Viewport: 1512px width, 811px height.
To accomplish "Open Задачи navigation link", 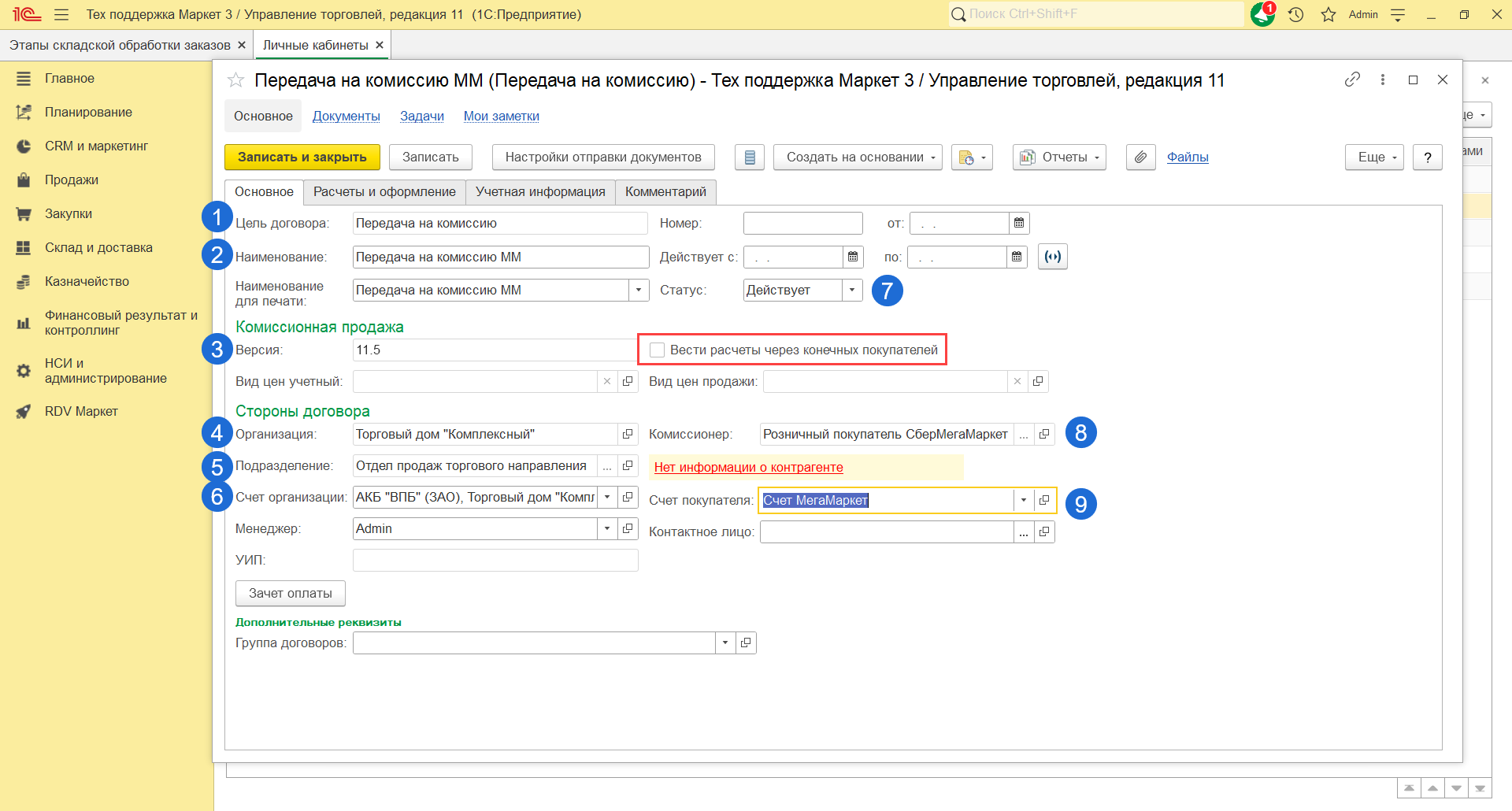I will 422,117.
